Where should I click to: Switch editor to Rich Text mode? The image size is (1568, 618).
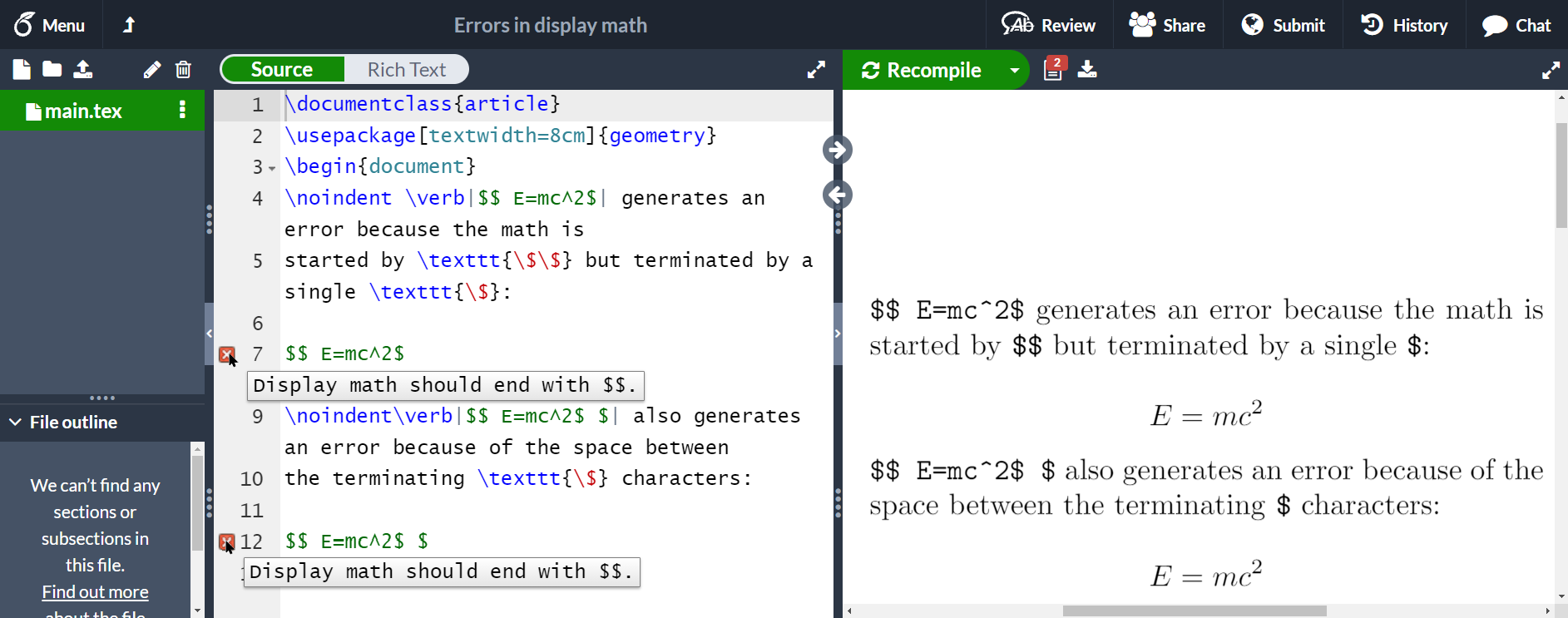(x=406, y=70)
